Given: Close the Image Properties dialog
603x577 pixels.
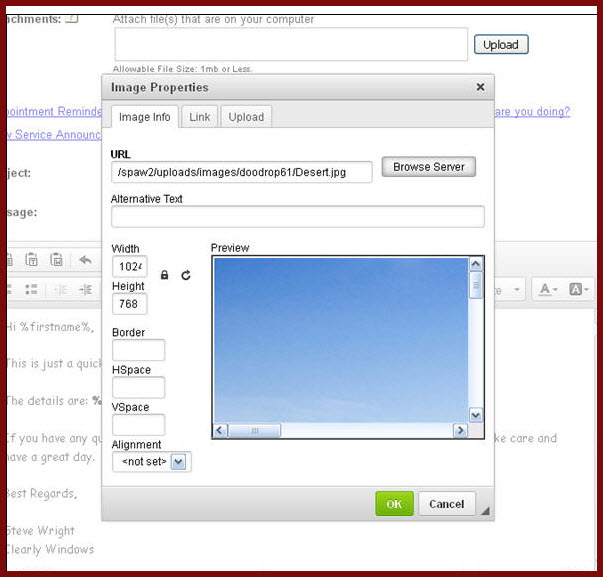Looking at the screenshot, I should tap(480, 87).
